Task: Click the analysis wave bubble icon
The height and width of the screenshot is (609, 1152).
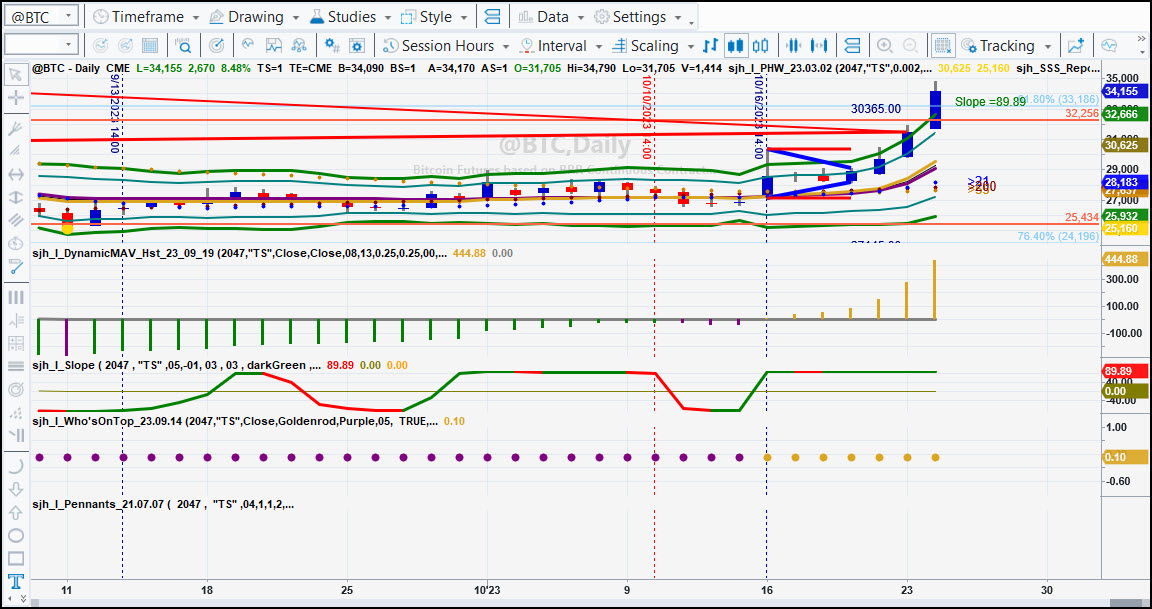Action: [248, 46]
